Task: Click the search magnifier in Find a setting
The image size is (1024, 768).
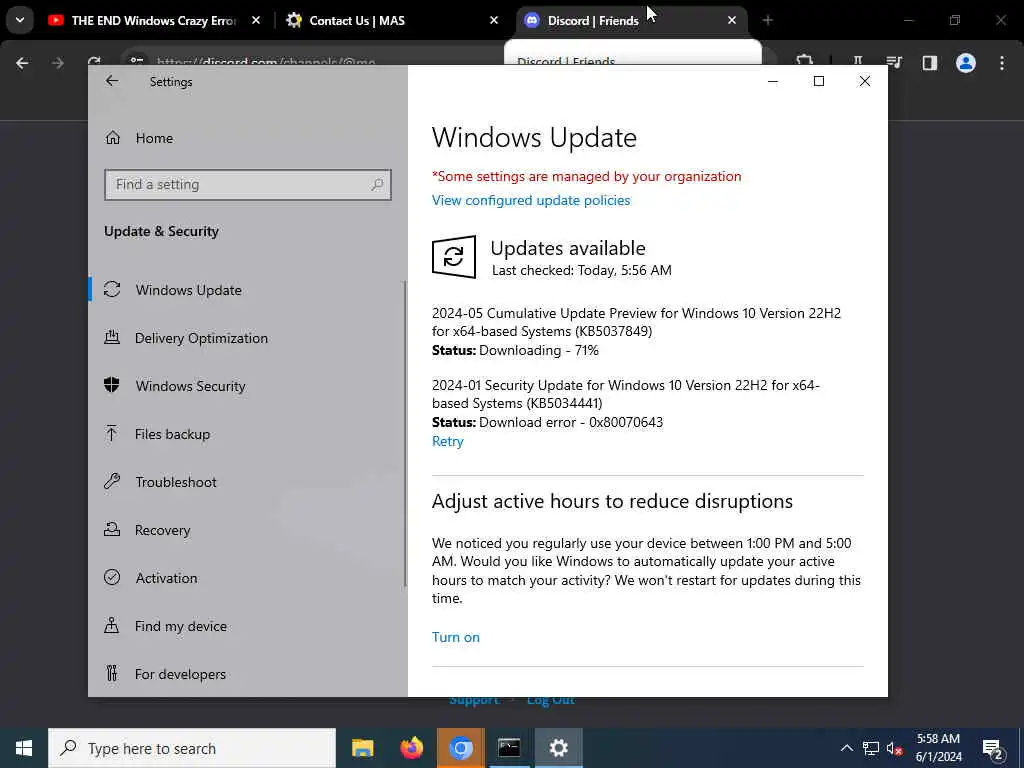Action: click(377, 185)
